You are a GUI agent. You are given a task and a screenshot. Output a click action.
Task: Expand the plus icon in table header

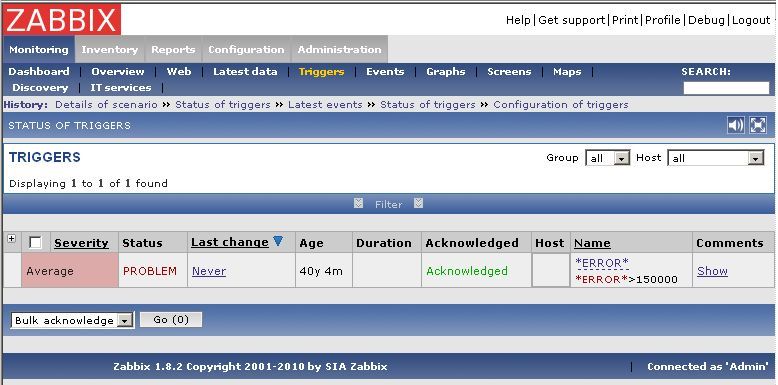(11, 239)
